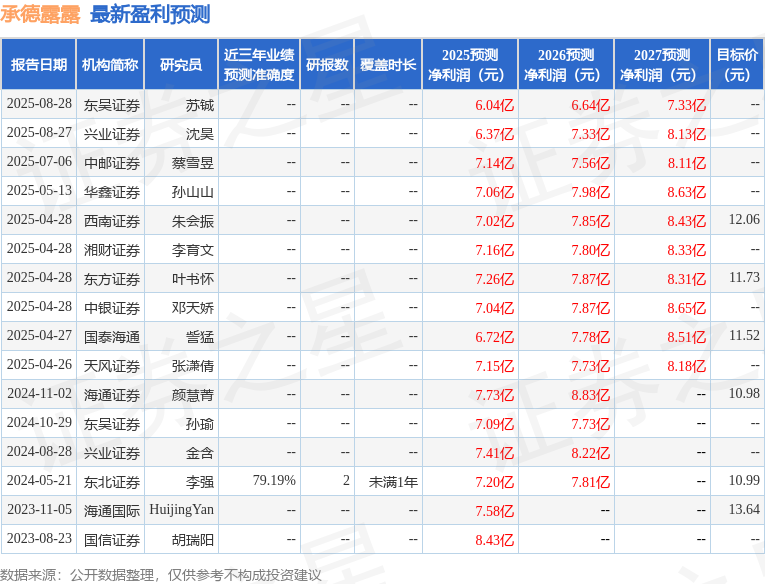Image resolution: width=765 pixels, height=584 pixels.
Task: Click the 西南证券 institution cell
Action: [x=112, y=221]
